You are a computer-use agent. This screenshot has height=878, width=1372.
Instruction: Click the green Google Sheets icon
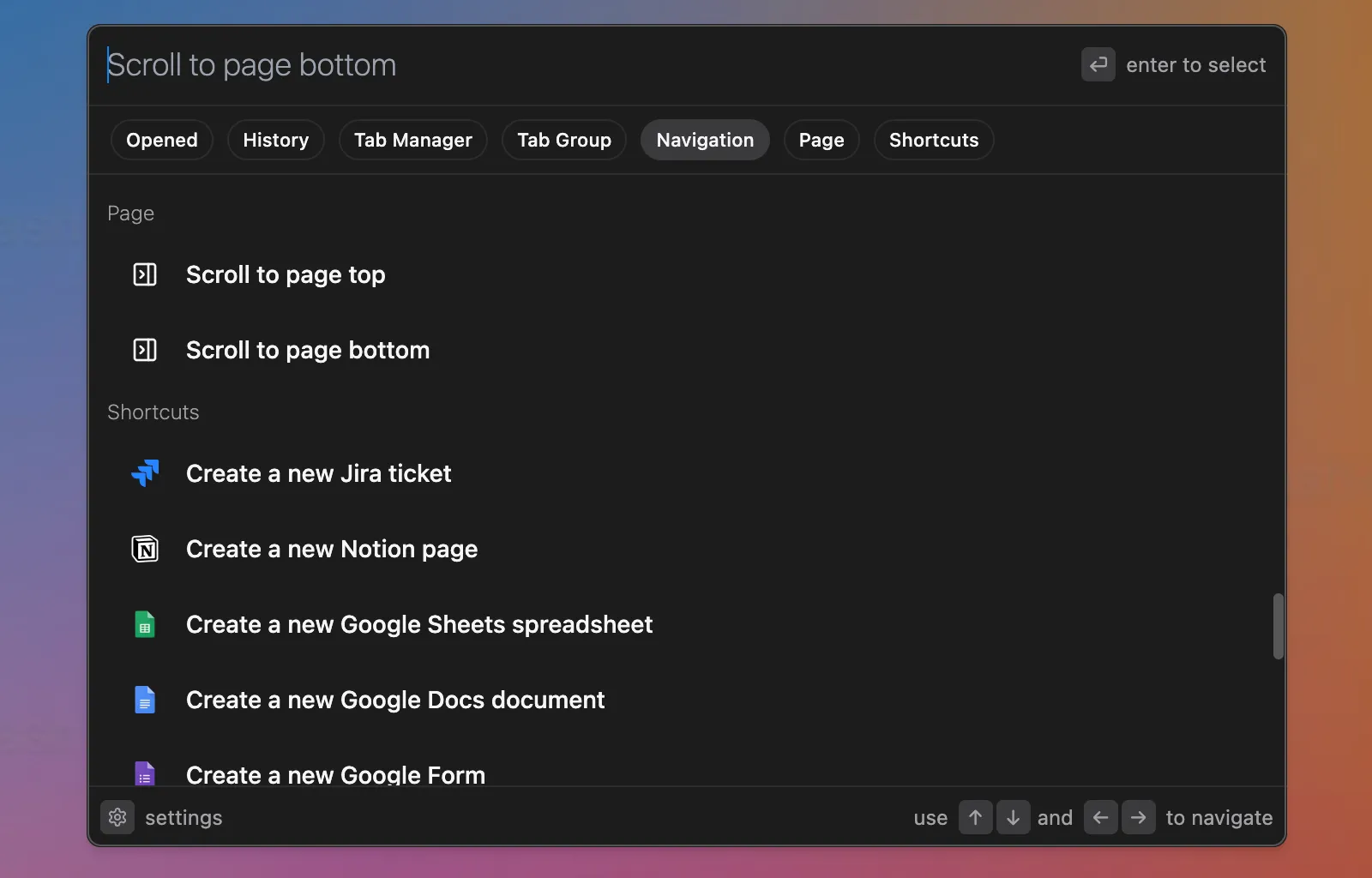click(145, 624)
